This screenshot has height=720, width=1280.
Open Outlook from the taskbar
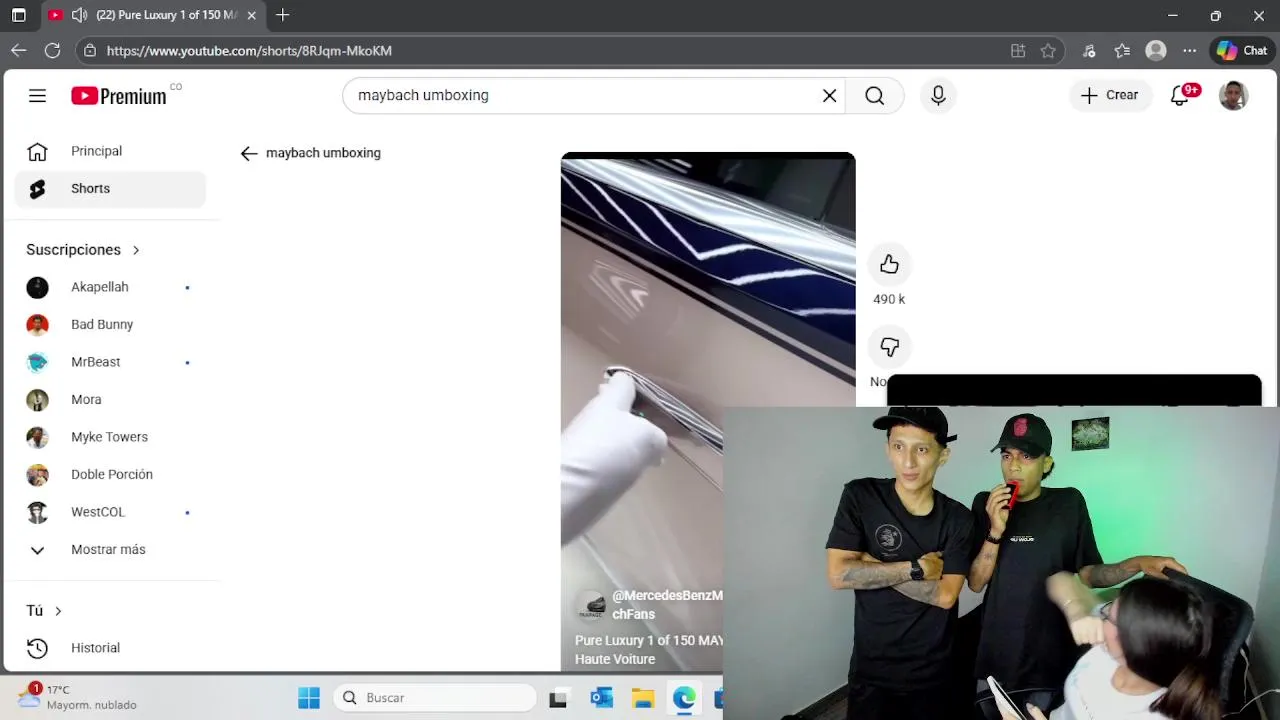tap(601, 698)
